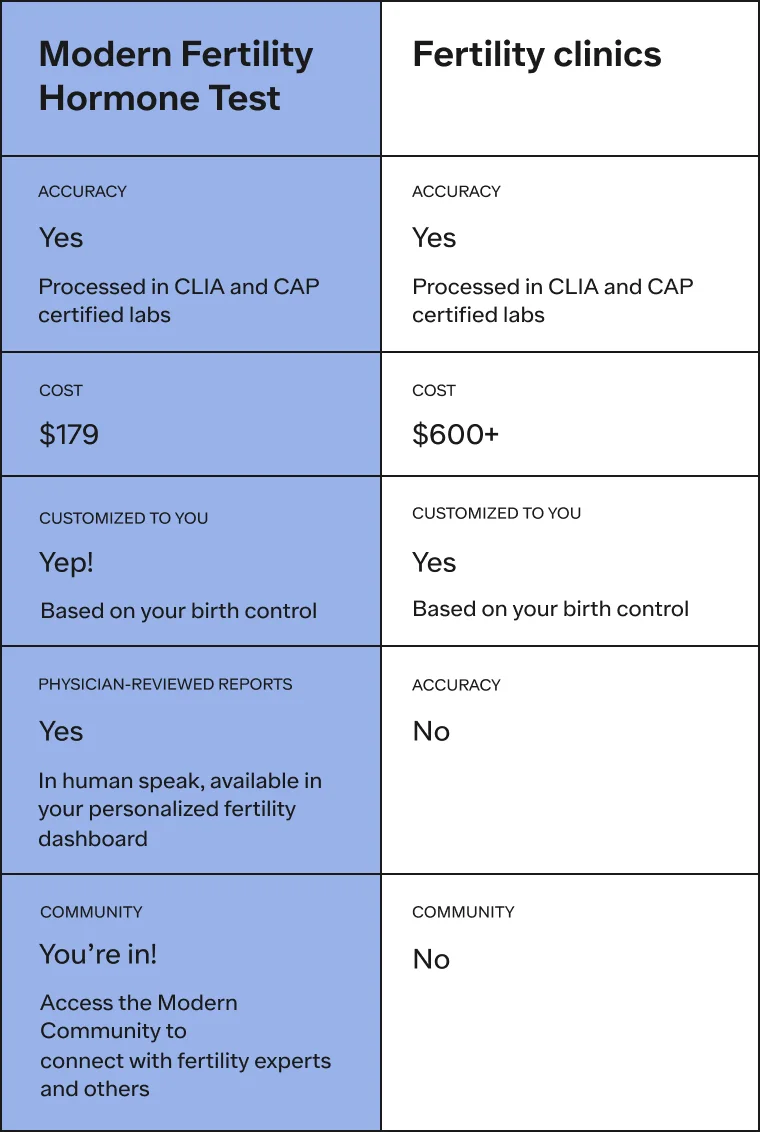Click birth control text under Yep!
This screenshot has height=1132, width=760.
pyautogui.click(x=179, y=610)
